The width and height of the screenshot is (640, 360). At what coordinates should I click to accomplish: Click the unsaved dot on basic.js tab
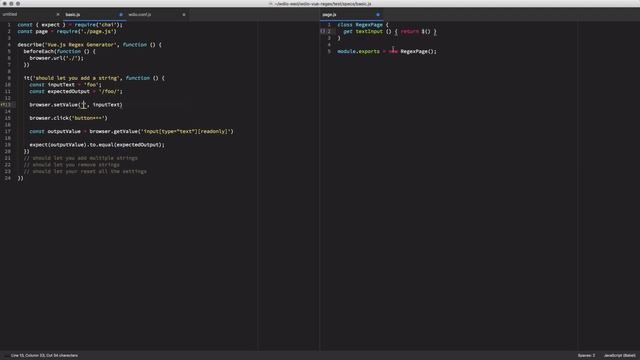click(121, 14)
